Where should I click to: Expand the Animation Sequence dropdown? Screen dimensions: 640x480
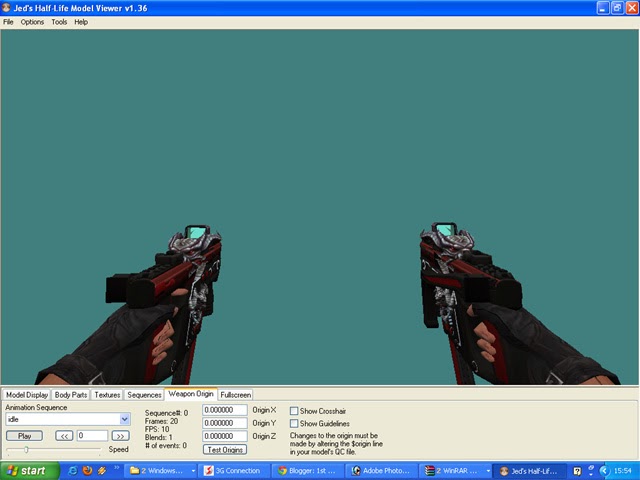click(x=124, y=419)
